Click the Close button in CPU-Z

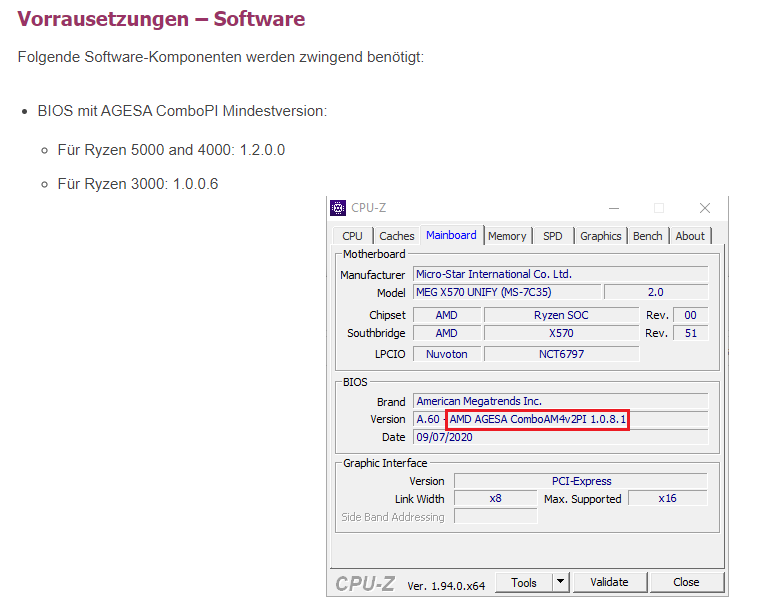[686, 583]
